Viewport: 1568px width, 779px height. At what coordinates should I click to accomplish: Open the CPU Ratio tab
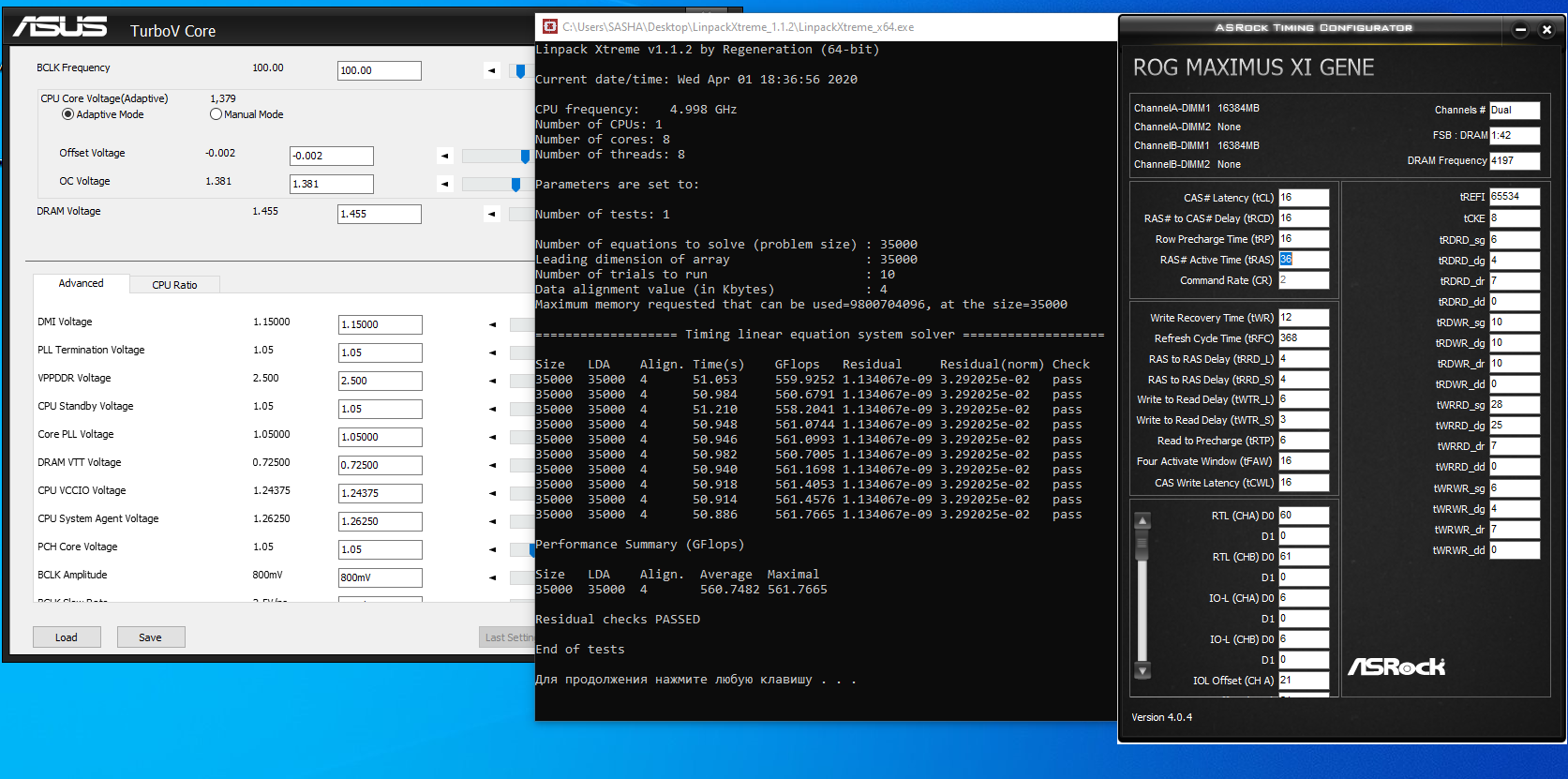tap(174, 285)
